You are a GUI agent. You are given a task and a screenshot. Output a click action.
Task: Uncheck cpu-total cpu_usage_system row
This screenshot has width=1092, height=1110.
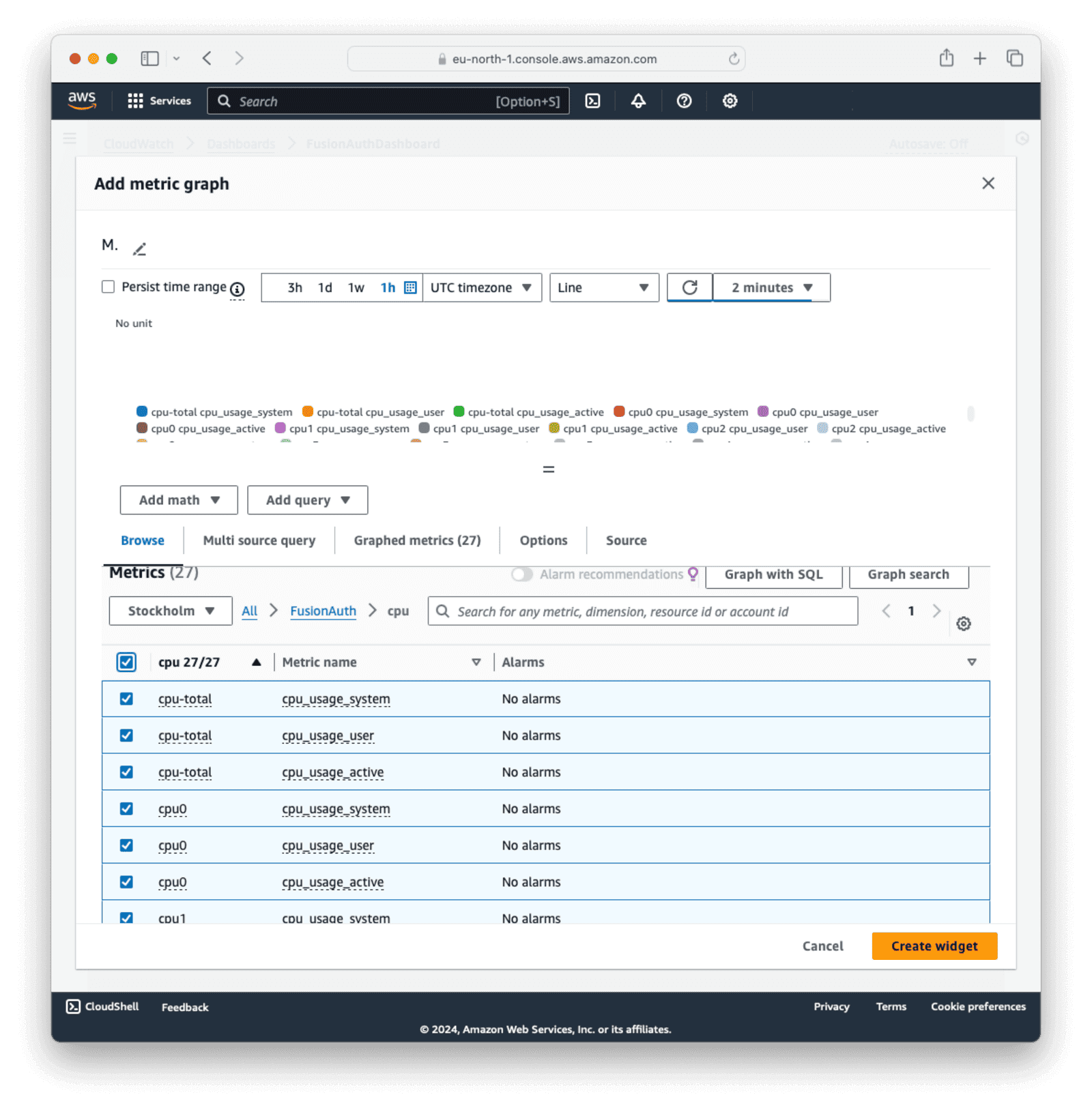coord(126,699)
